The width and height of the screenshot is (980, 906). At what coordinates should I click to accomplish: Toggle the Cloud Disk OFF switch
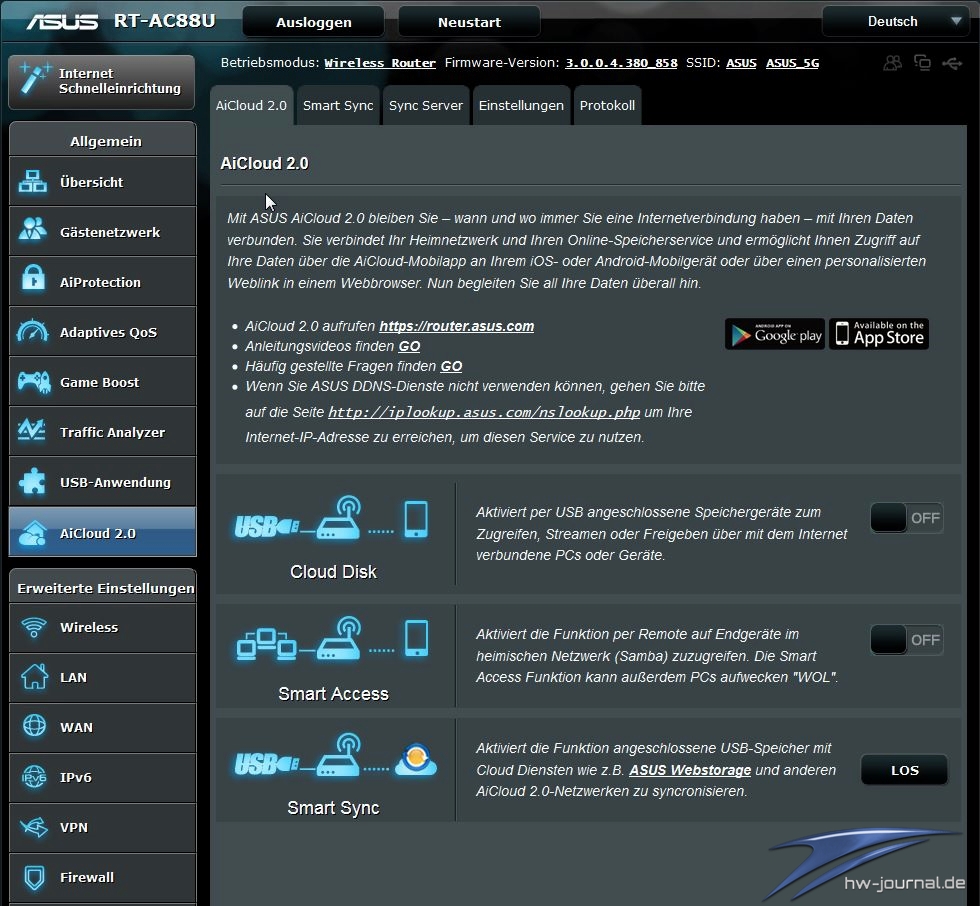[906, 518]
